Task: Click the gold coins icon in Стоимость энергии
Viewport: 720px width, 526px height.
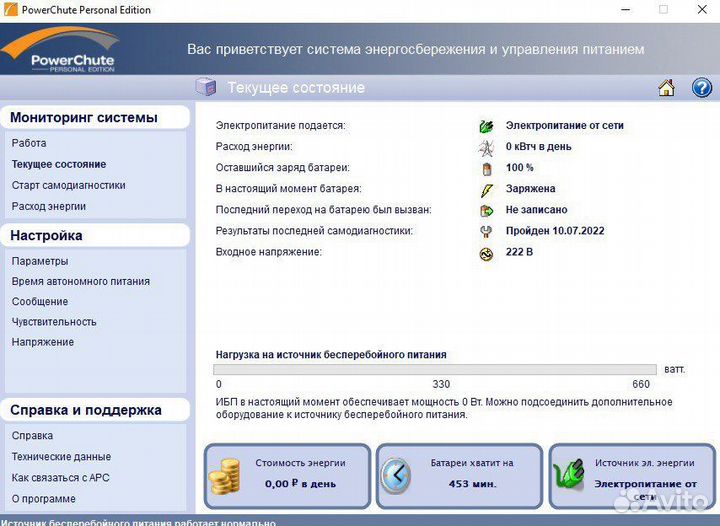Action: 225,476
